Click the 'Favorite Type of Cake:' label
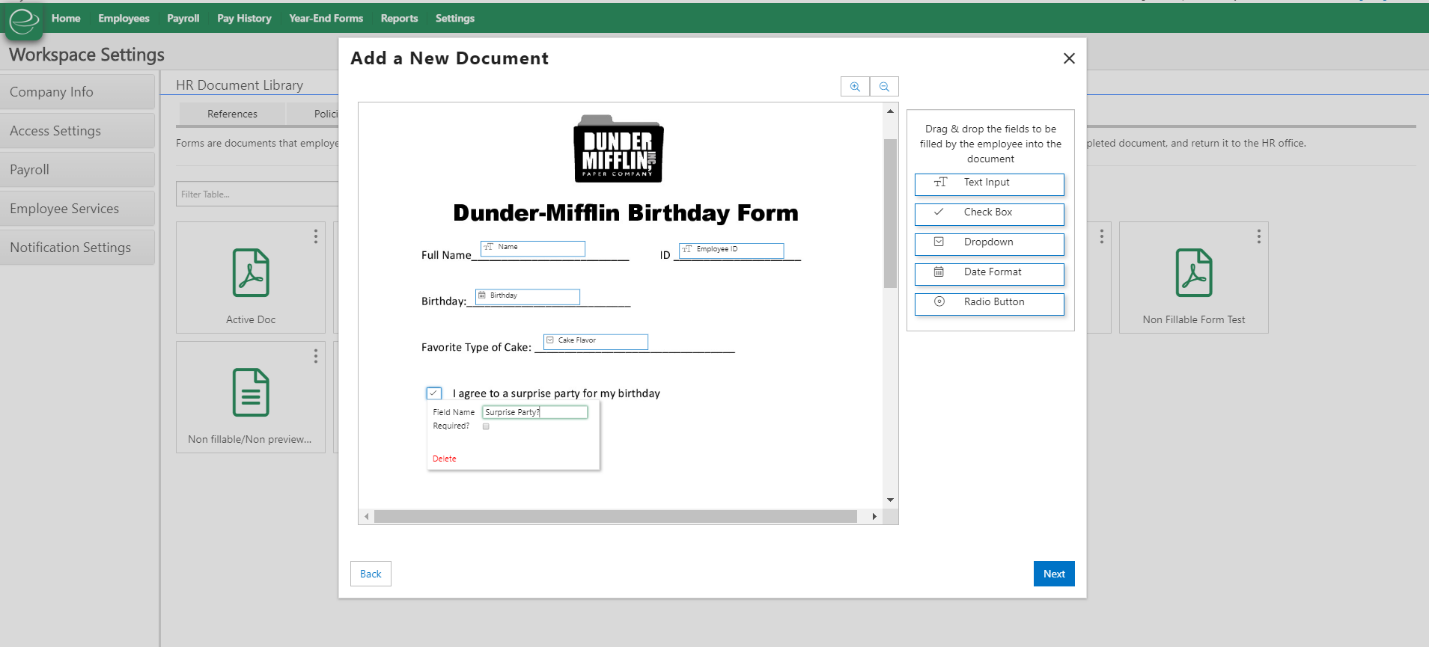 pyautogui.click(x=476, y=348)
